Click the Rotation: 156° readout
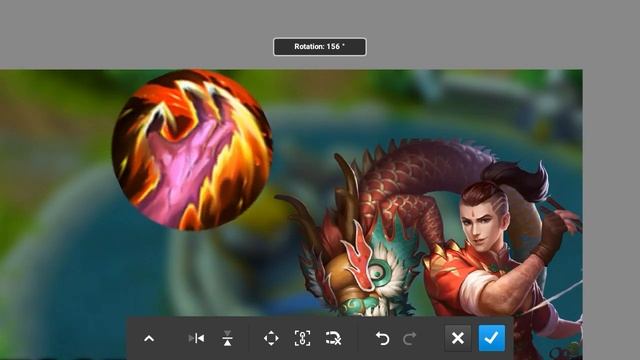Screen dimensions: 640x360 [x=320, y=47]
